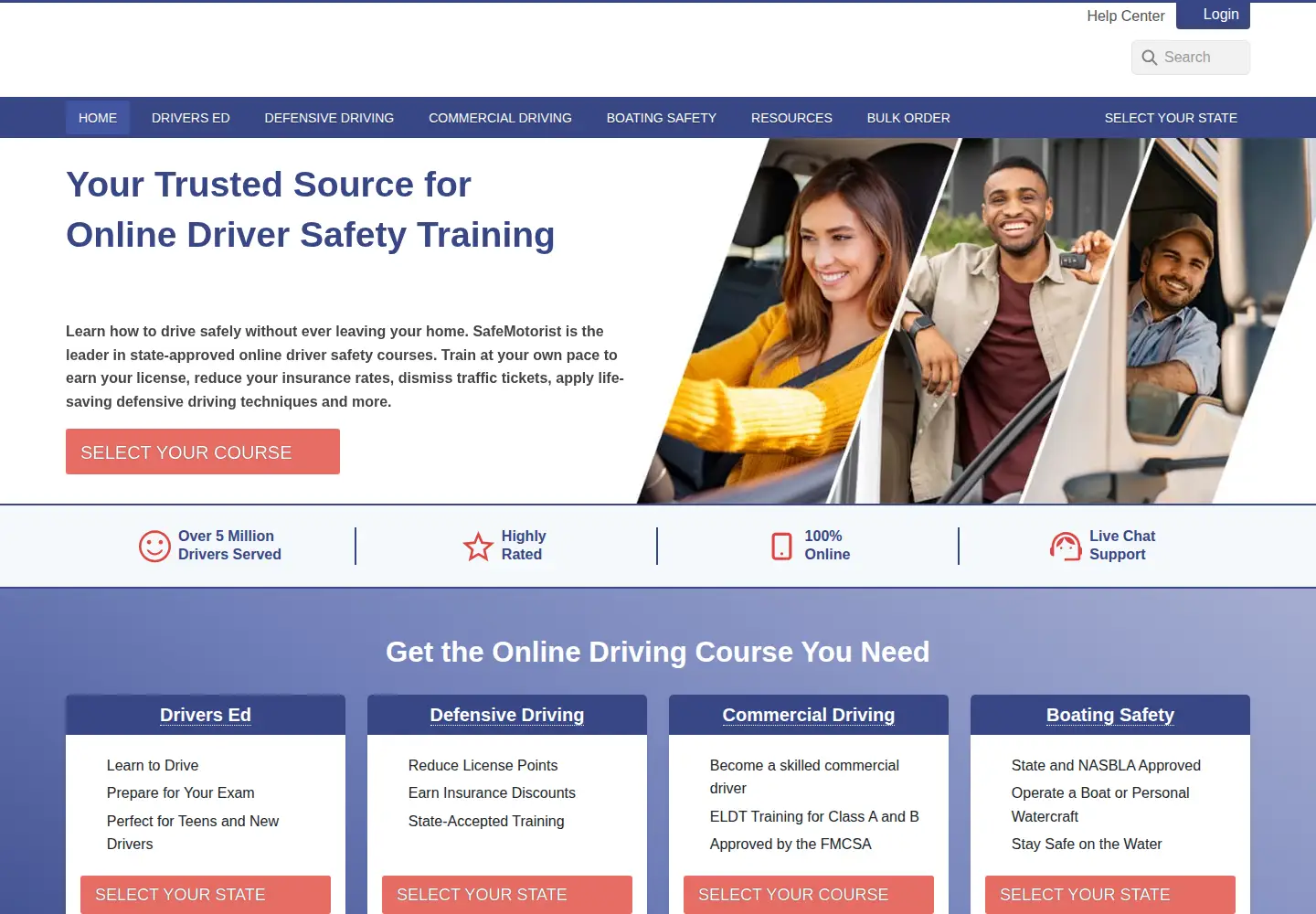Screen dimensions: 1316x914
Task: Click 'Earn Insurance Discounts' list item
Action: [492, 792]
